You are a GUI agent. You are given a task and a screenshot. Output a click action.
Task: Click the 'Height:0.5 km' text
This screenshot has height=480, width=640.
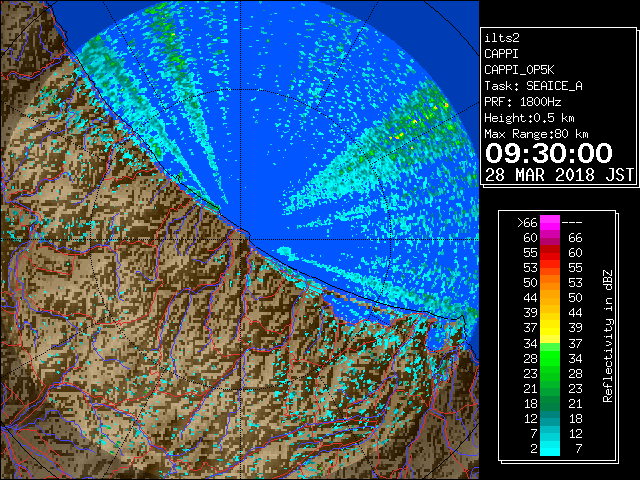click(529, 118)
